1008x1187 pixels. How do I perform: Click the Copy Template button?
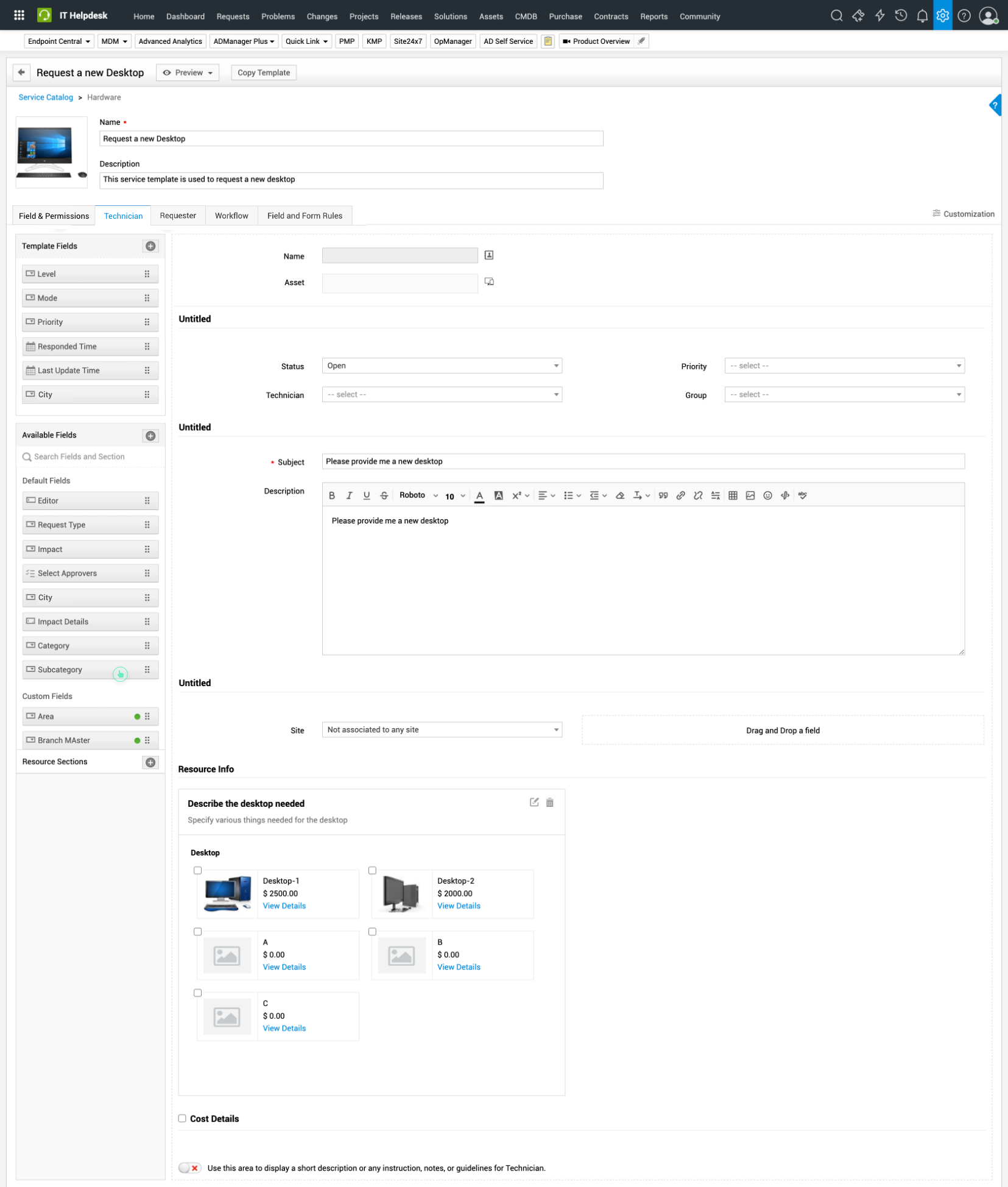pyautogui.click(x=263, y=73)
